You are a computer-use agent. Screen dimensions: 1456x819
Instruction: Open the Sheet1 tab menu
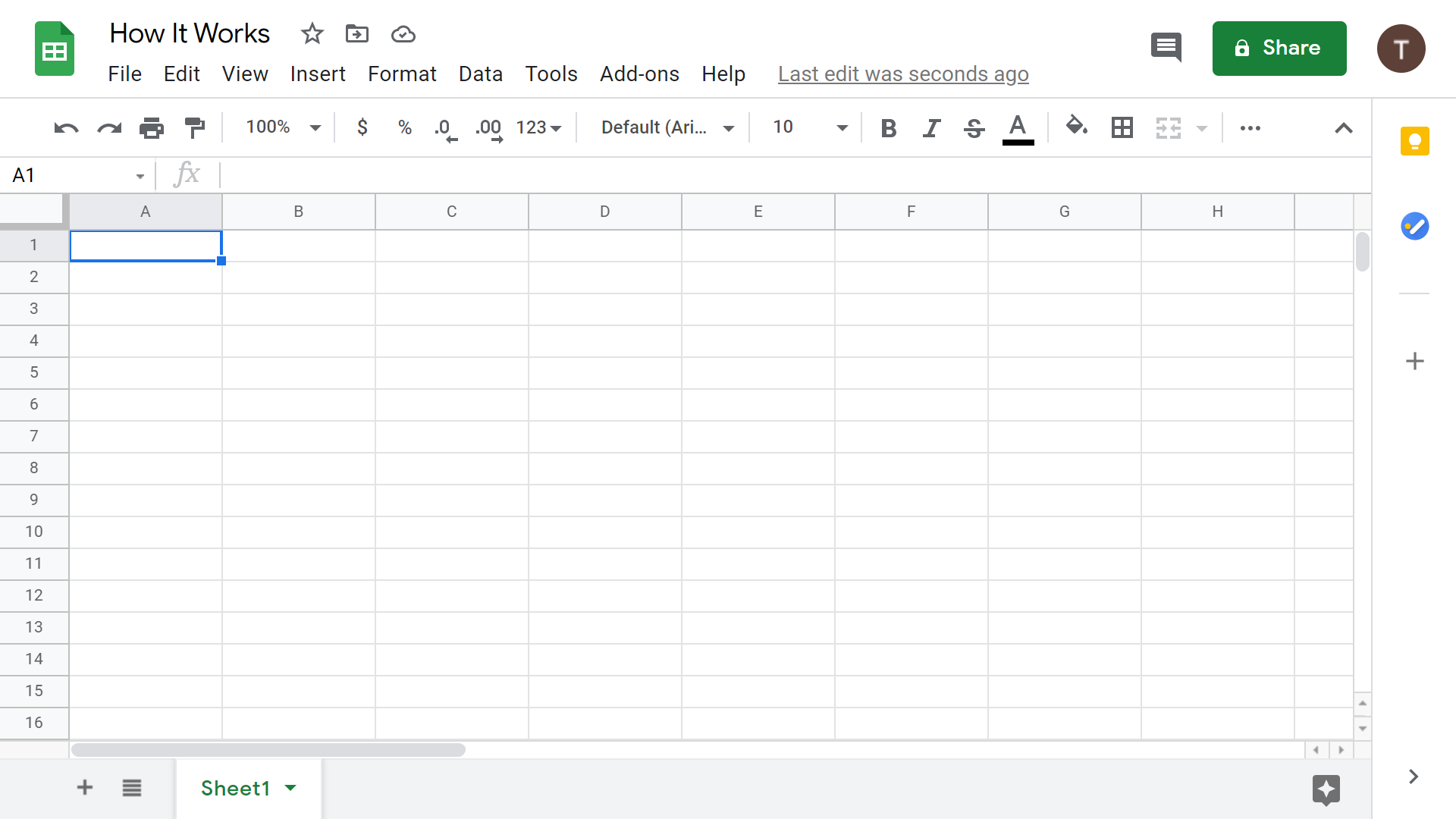pos(290,788)
